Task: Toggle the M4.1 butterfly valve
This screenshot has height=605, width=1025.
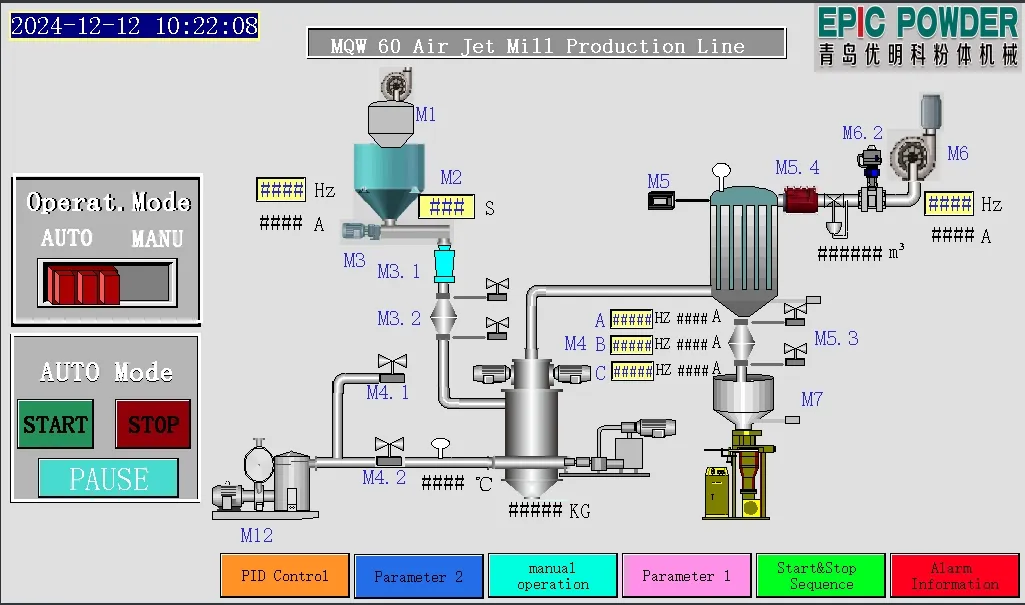Action: tap(390, 365)
